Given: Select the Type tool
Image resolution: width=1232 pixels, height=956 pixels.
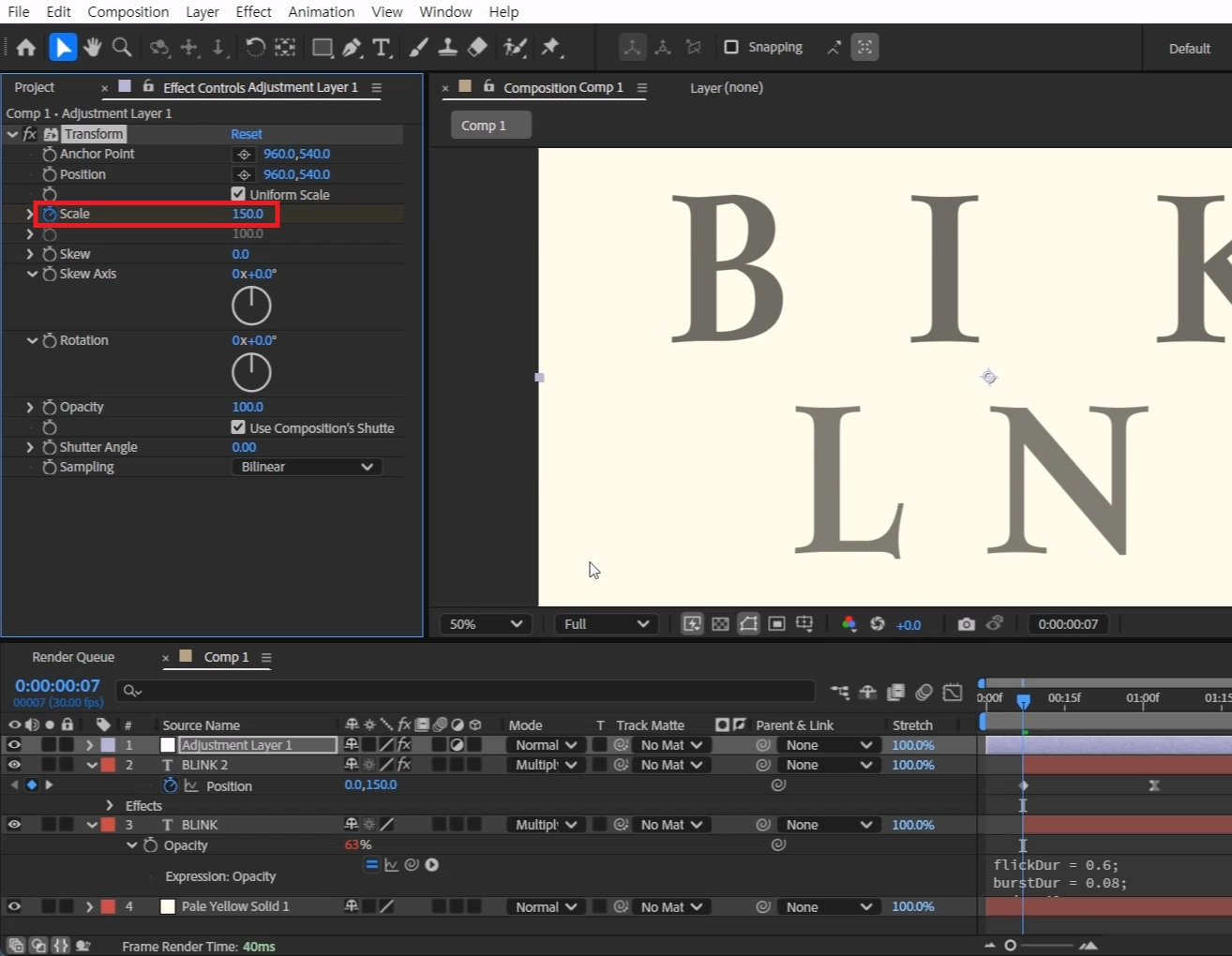Looking at the screenshot, I should pyautogui.click(x=382, y=47).
